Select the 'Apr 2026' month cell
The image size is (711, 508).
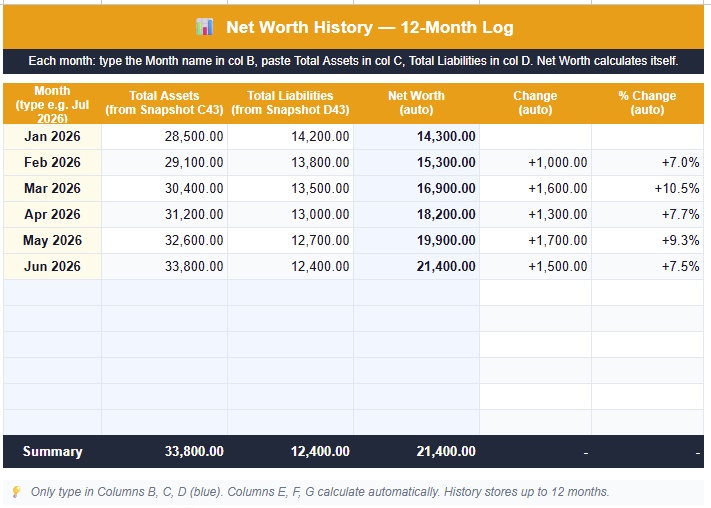click(52, 214)
